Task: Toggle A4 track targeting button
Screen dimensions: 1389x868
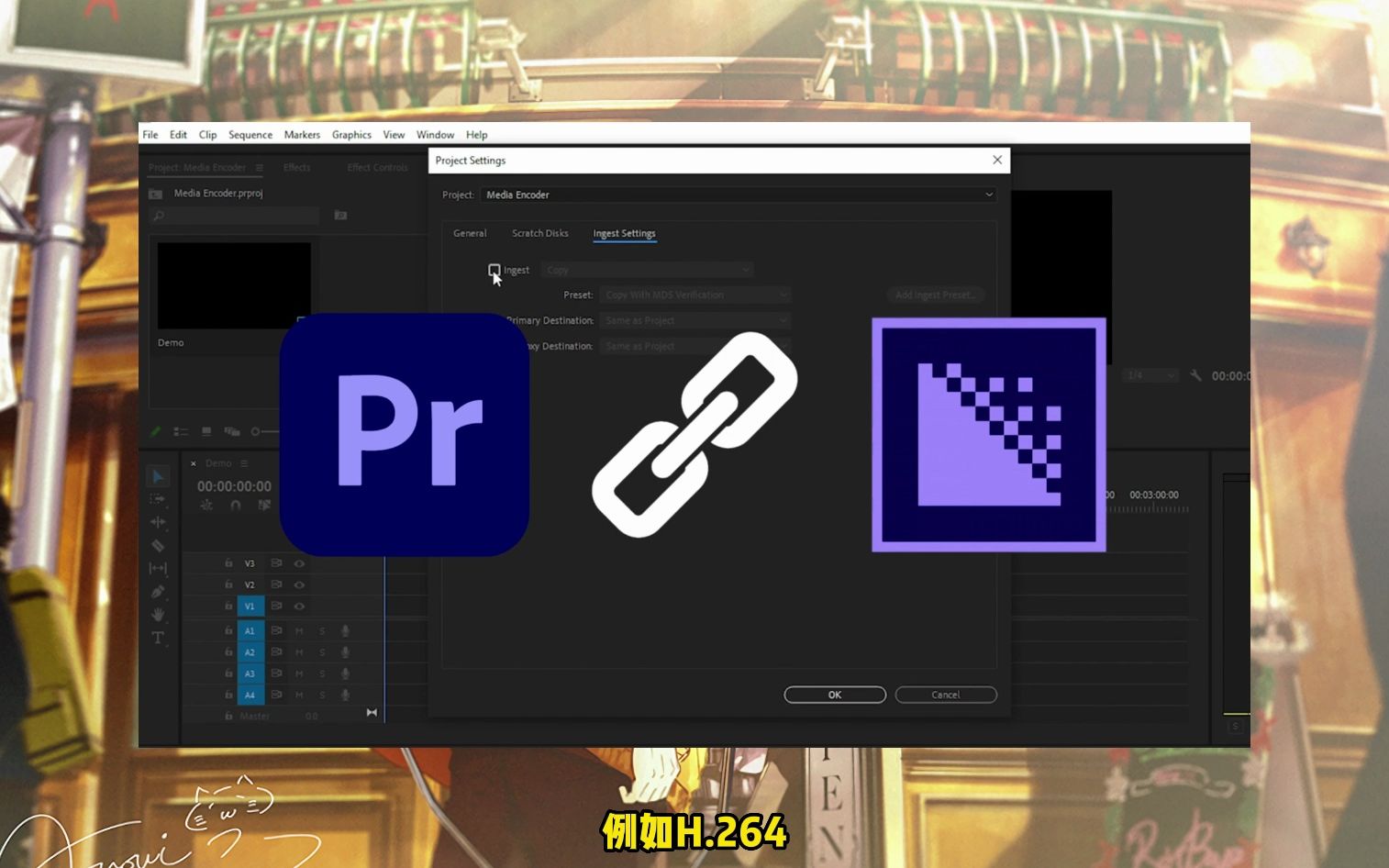Action: 250,695
